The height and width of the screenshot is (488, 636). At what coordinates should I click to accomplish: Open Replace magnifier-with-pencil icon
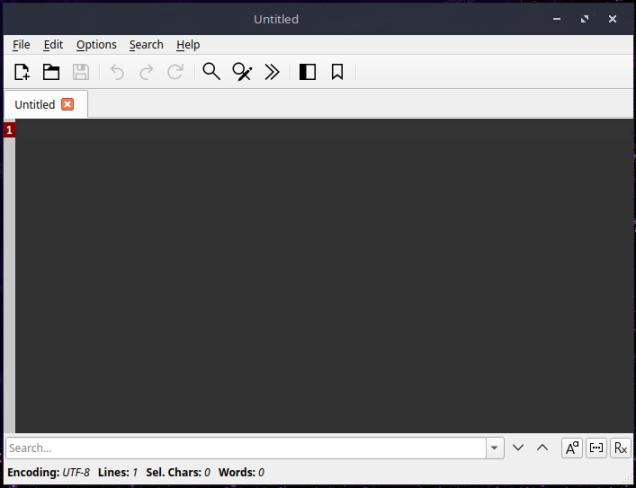tap(242, 72)
